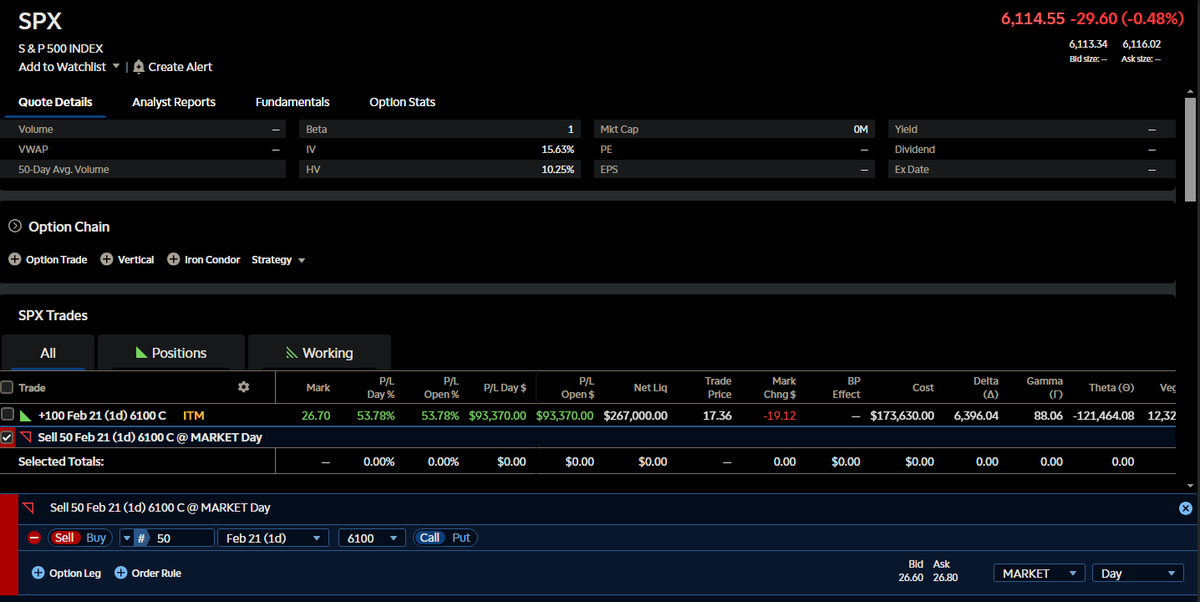
Task: Select the All trades tab
Action: 48,353
